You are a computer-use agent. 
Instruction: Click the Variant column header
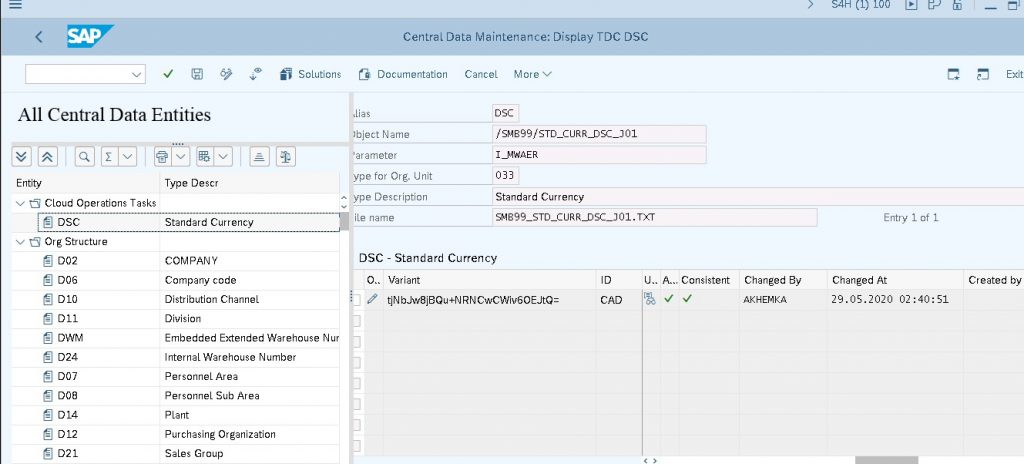pos(489,280)
